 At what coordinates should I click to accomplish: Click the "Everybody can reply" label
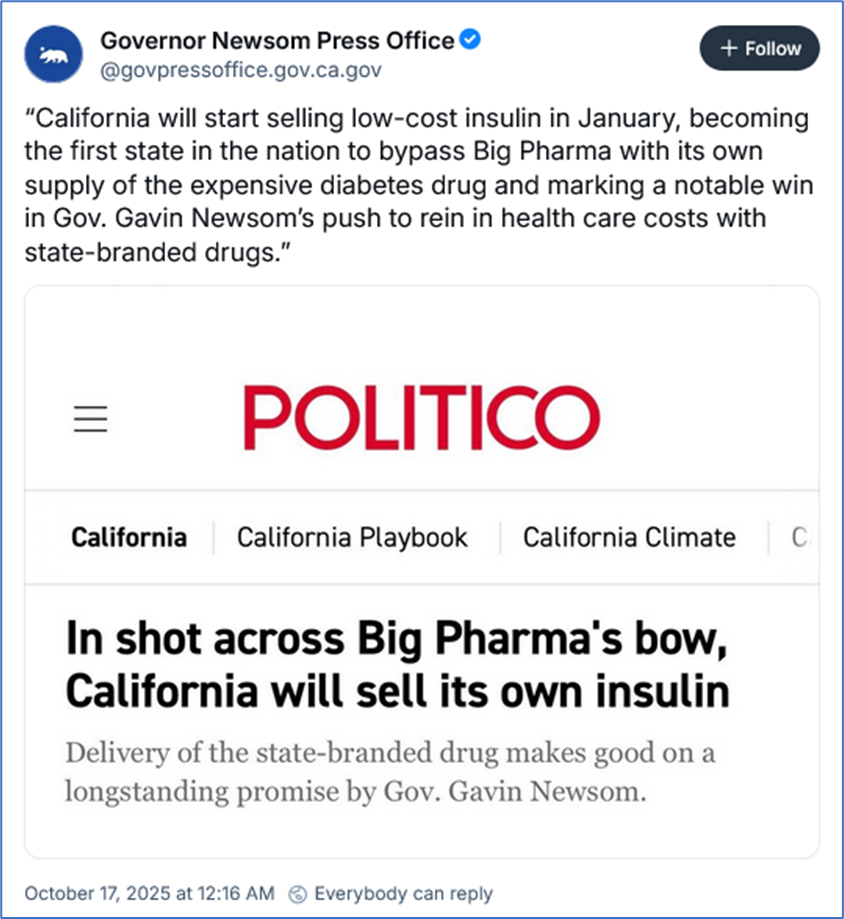point(403,893)
